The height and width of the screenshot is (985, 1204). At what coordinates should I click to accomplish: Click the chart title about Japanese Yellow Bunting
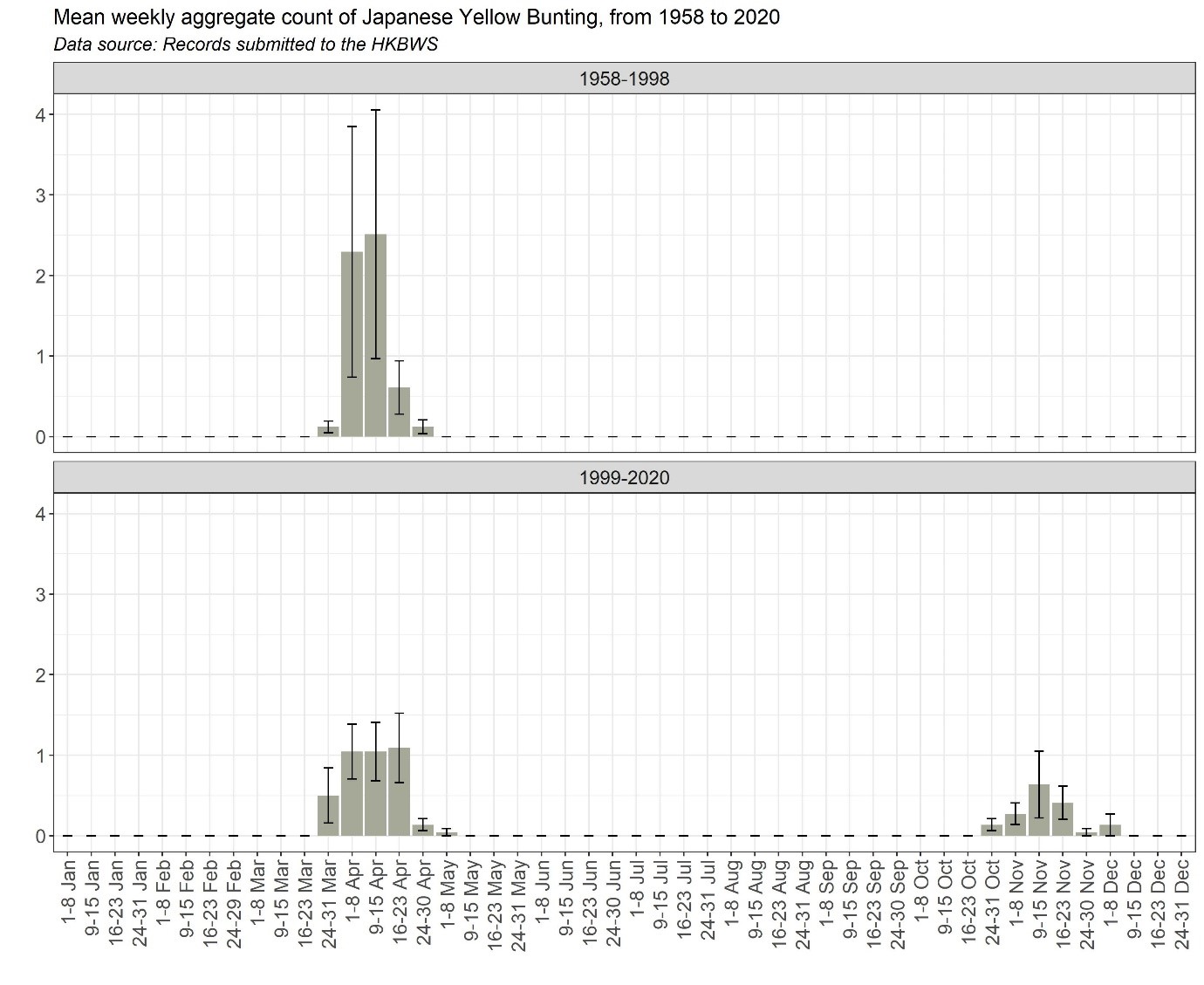click(417, 17)
